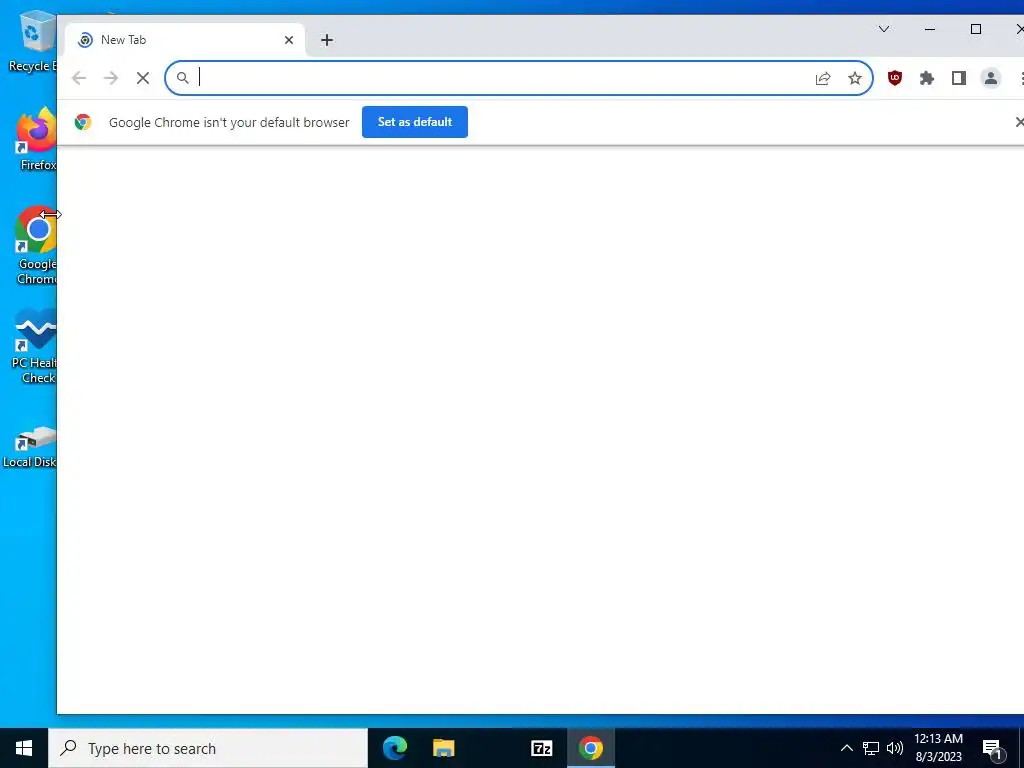This screenshot has height=768, width=1024.
Task: Click the Chrome taskbar button
Action: (590, 748)
